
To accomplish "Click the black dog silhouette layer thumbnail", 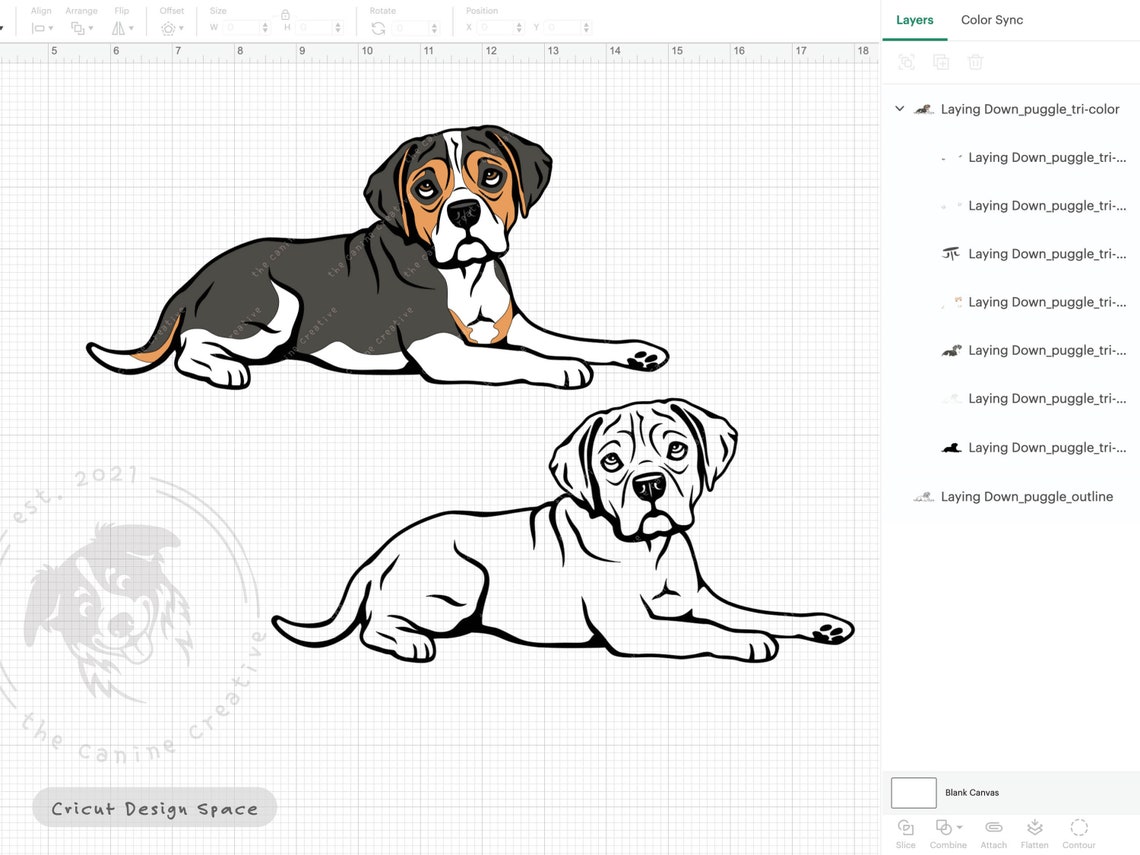I will click(x=951, y=447).
